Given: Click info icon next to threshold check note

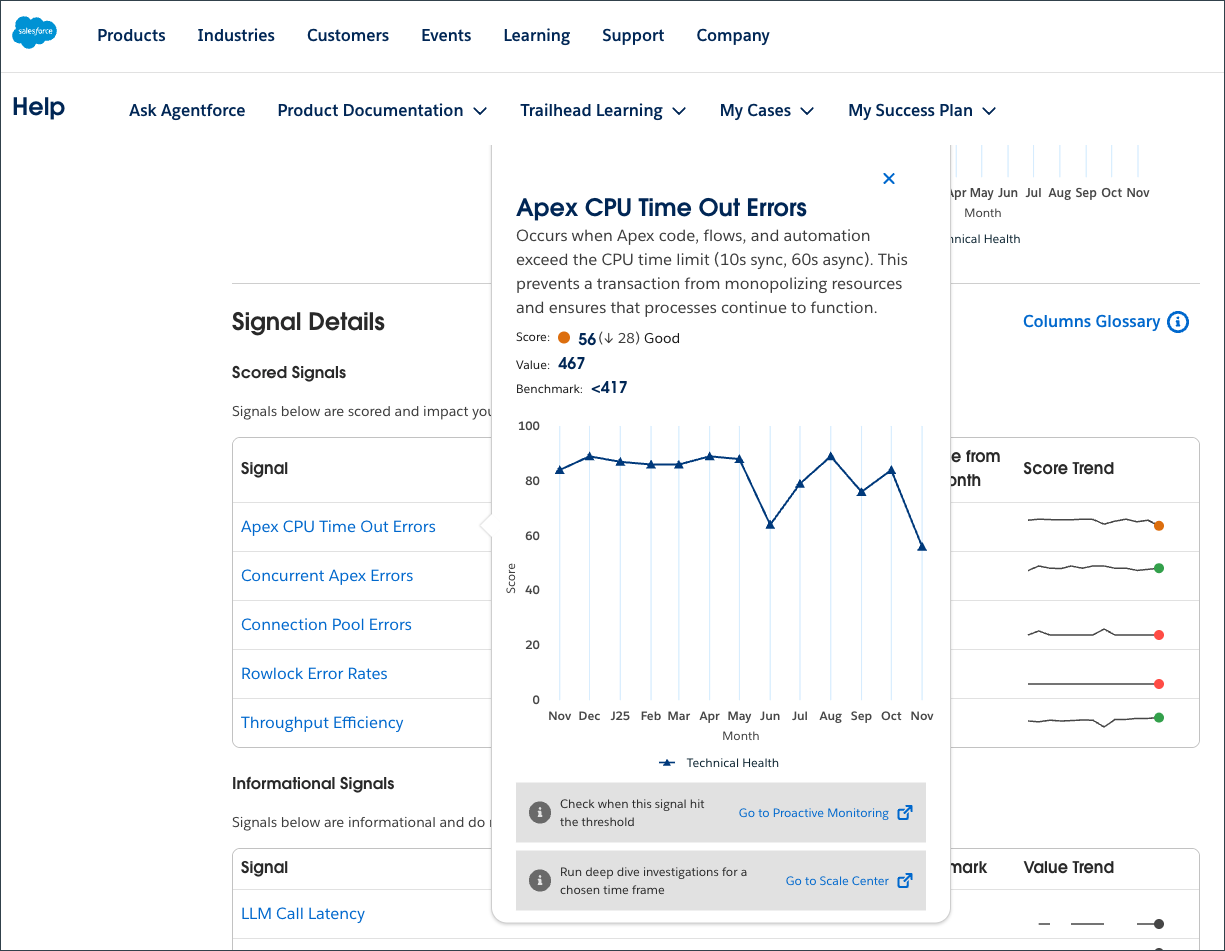Looking at the screenshot, I should click(x=539, y=812).
